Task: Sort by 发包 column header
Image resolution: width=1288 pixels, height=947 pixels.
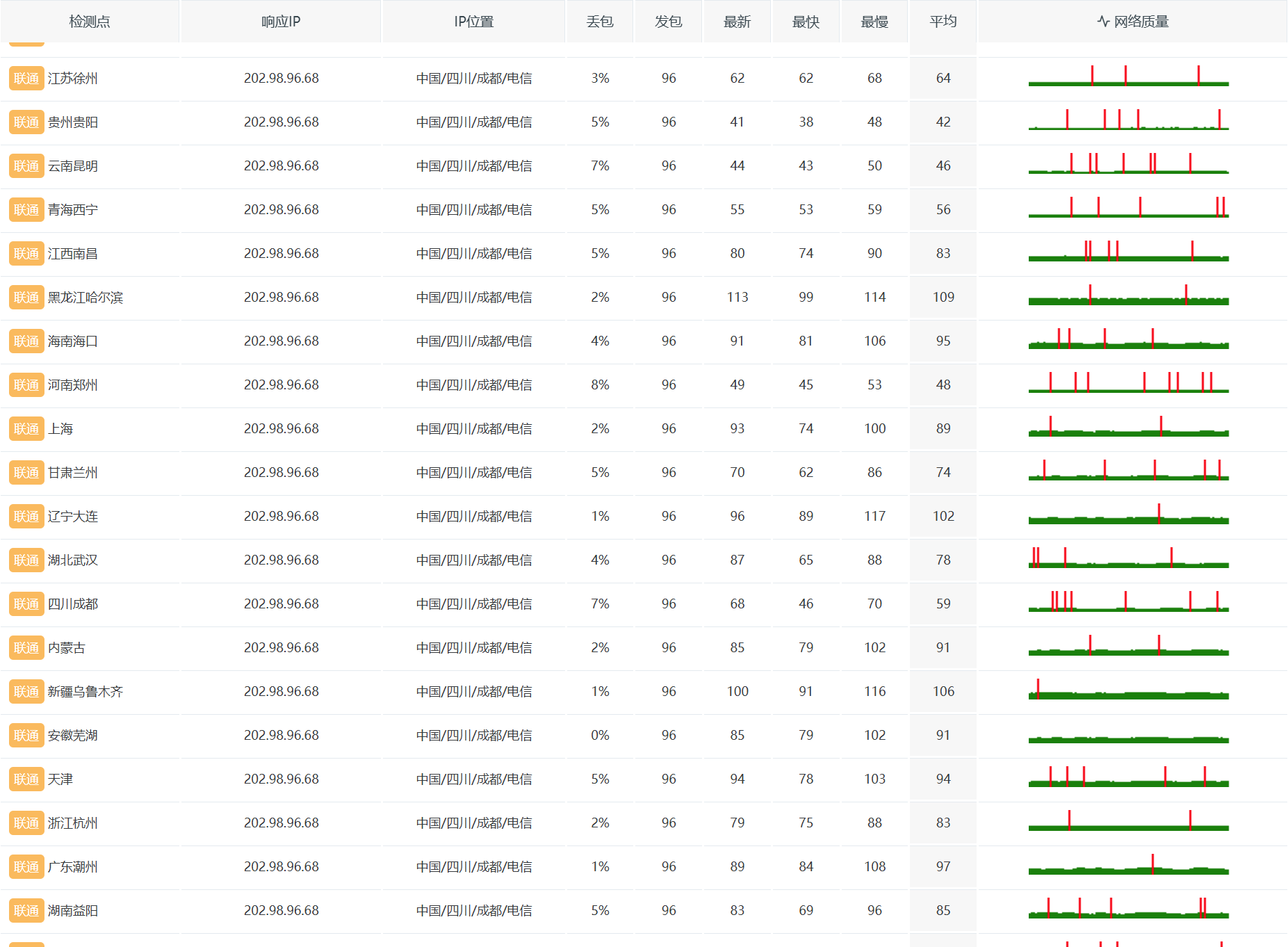Action: tap(669, 22)
